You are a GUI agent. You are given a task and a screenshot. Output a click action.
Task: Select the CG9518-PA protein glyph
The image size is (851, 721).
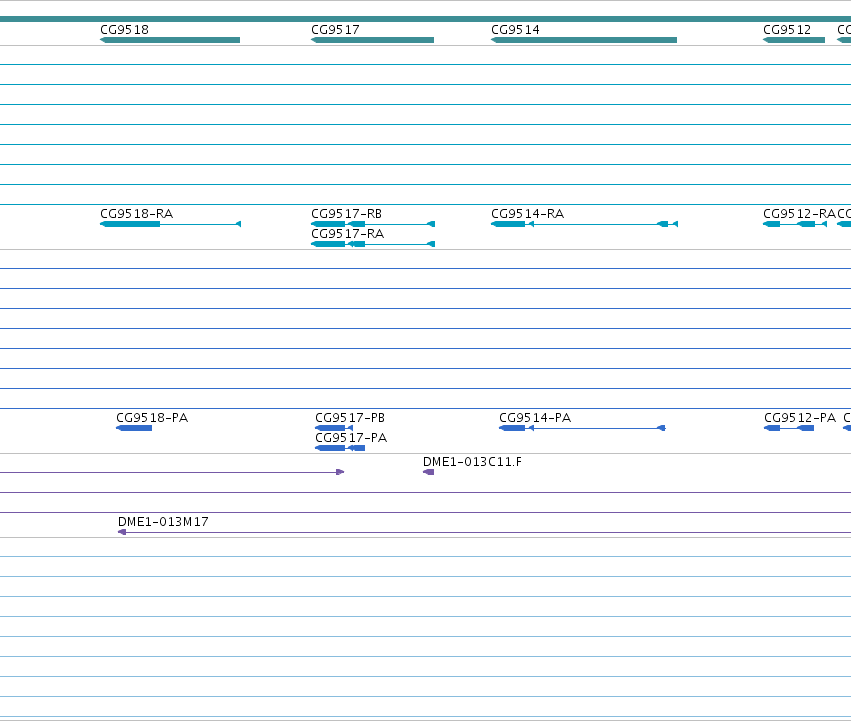point(134,428)
